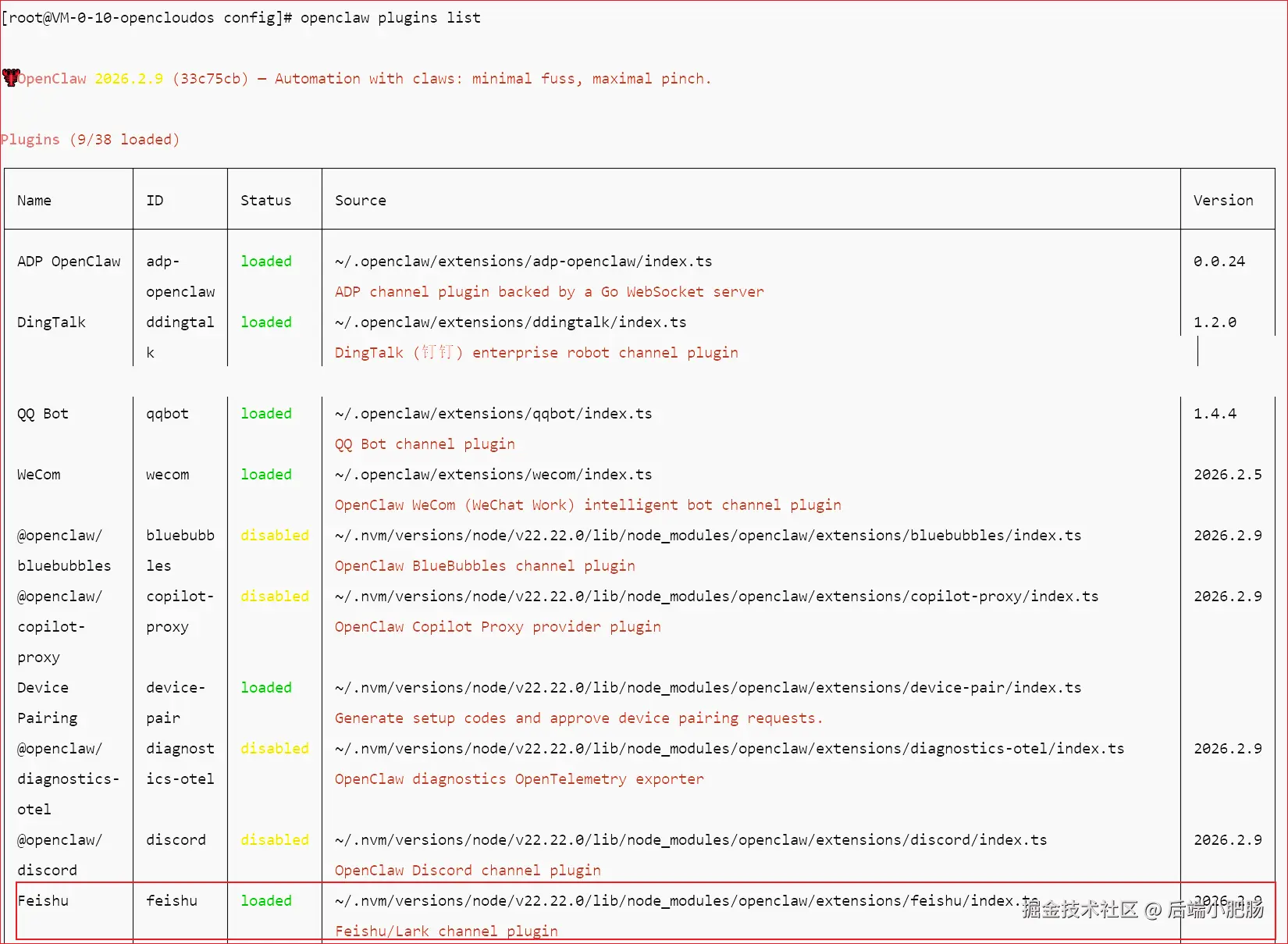1288x944 pixels.
Task: Click the 'ID' column header
Action: (155, 201)
